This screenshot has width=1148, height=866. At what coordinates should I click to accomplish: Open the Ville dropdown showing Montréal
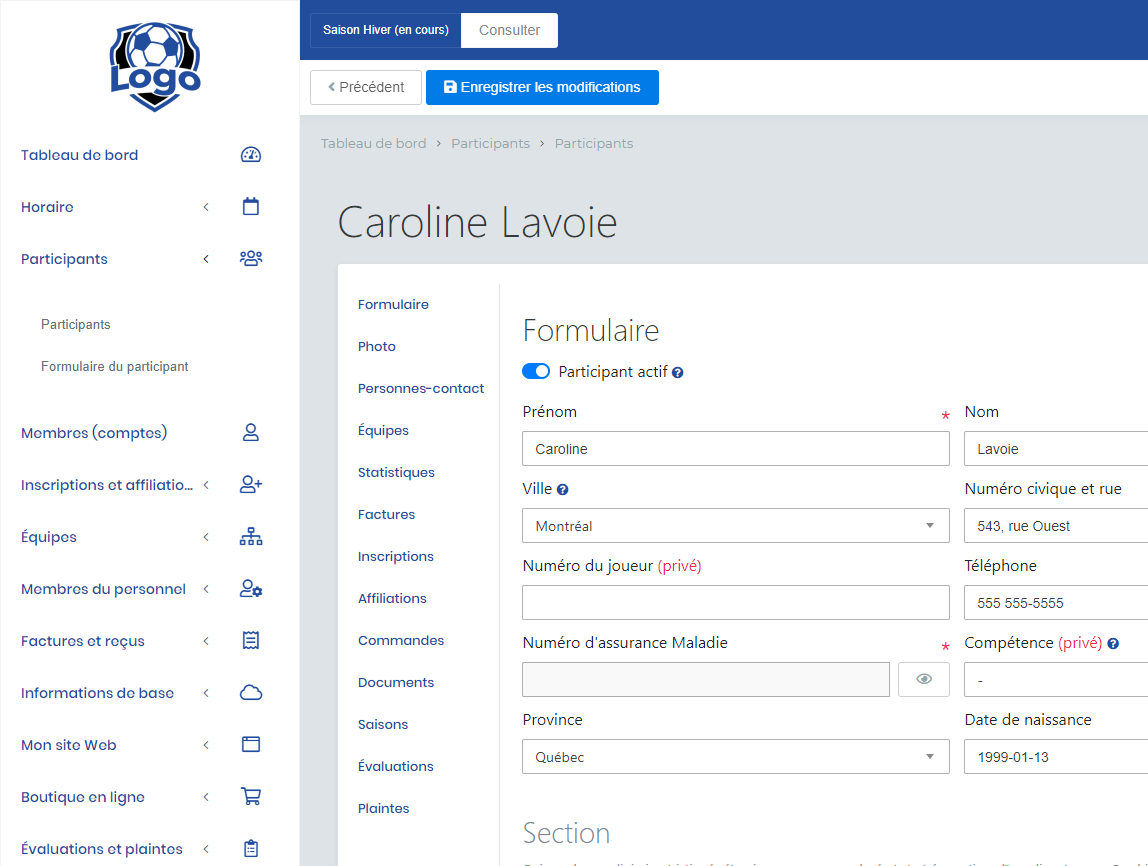(735, 526)
